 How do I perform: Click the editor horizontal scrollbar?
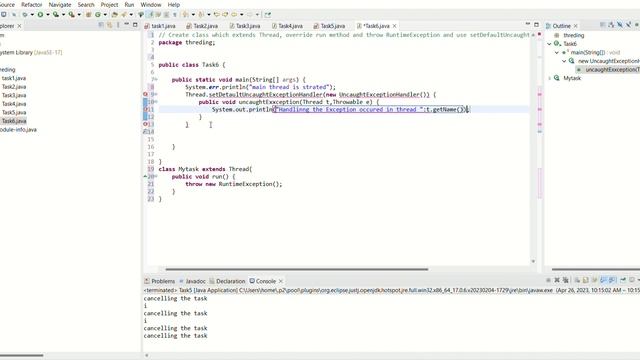coord(297,269)
